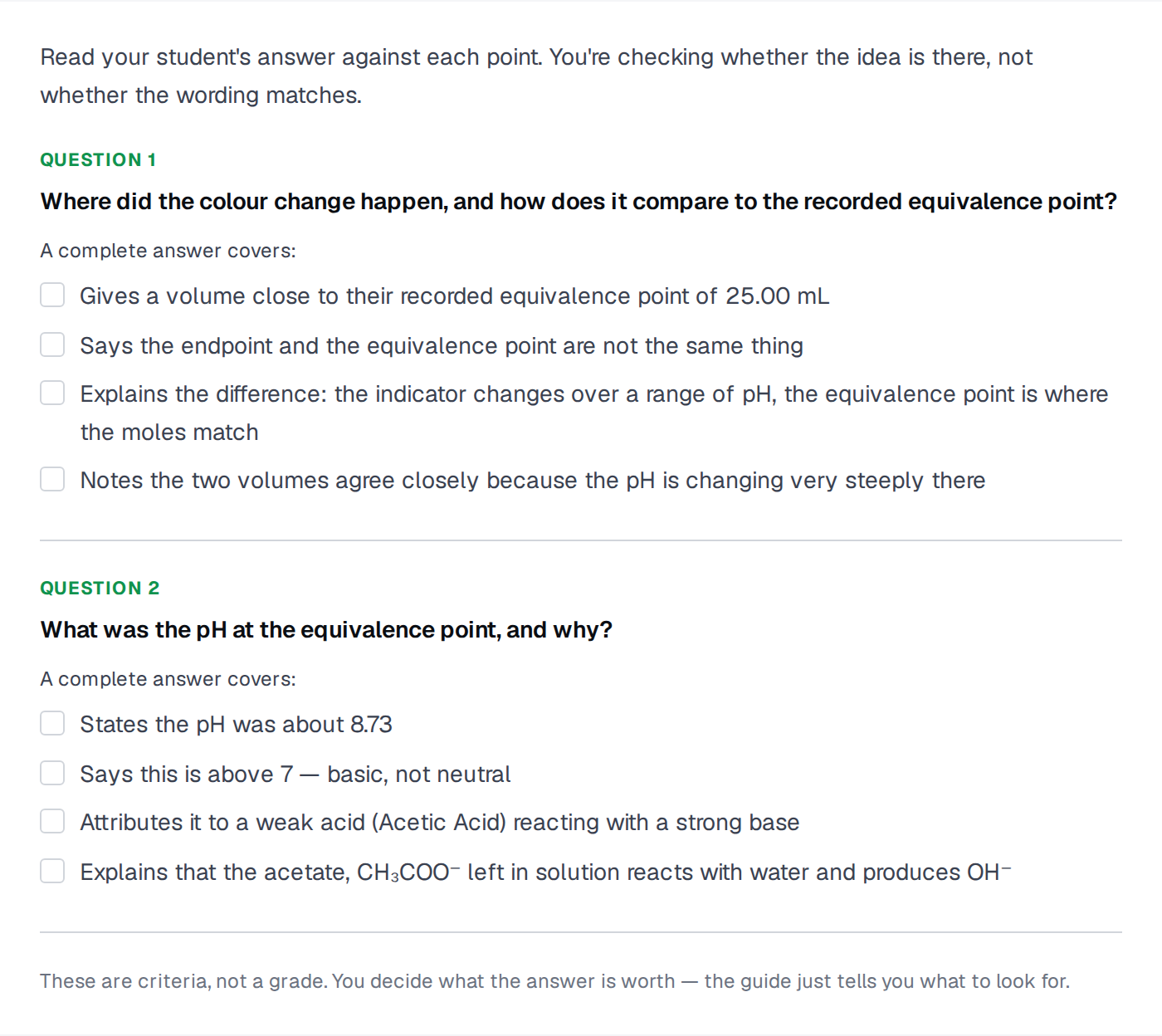Check the box for endpoint and equivalence point differ

(52, 345)
